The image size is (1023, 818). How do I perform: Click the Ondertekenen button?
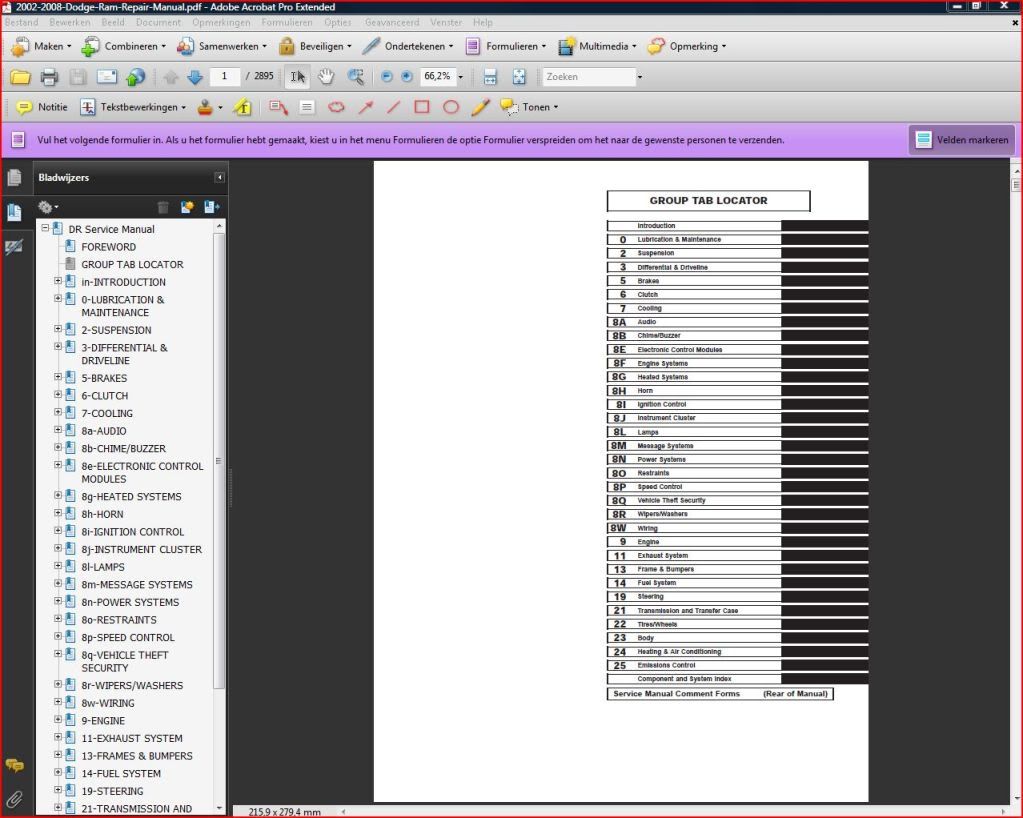click(x=408, y=46)
